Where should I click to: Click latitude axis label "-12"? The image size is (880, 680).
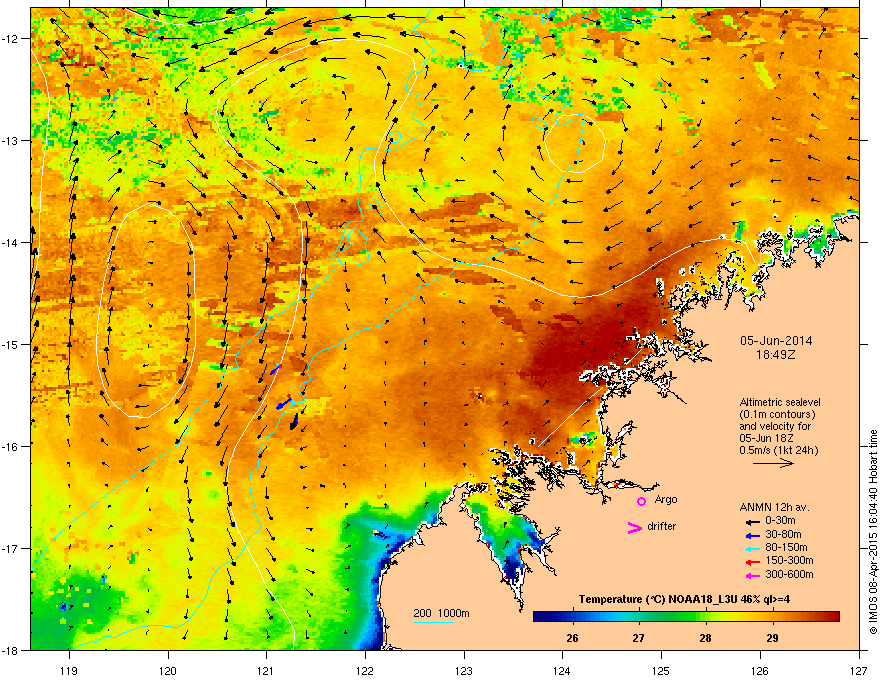10,39
